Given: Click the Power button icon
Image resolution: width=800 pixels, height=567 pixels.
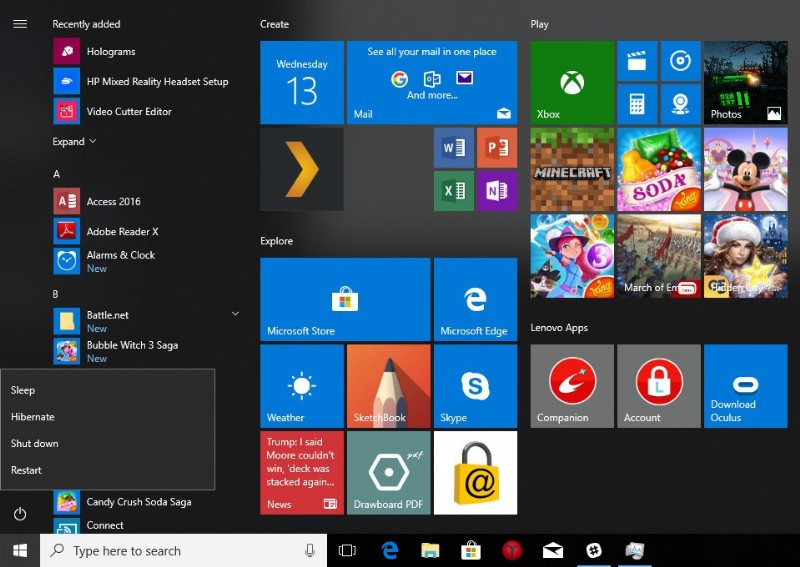Looking at the screenshot, I should [20, 514].
